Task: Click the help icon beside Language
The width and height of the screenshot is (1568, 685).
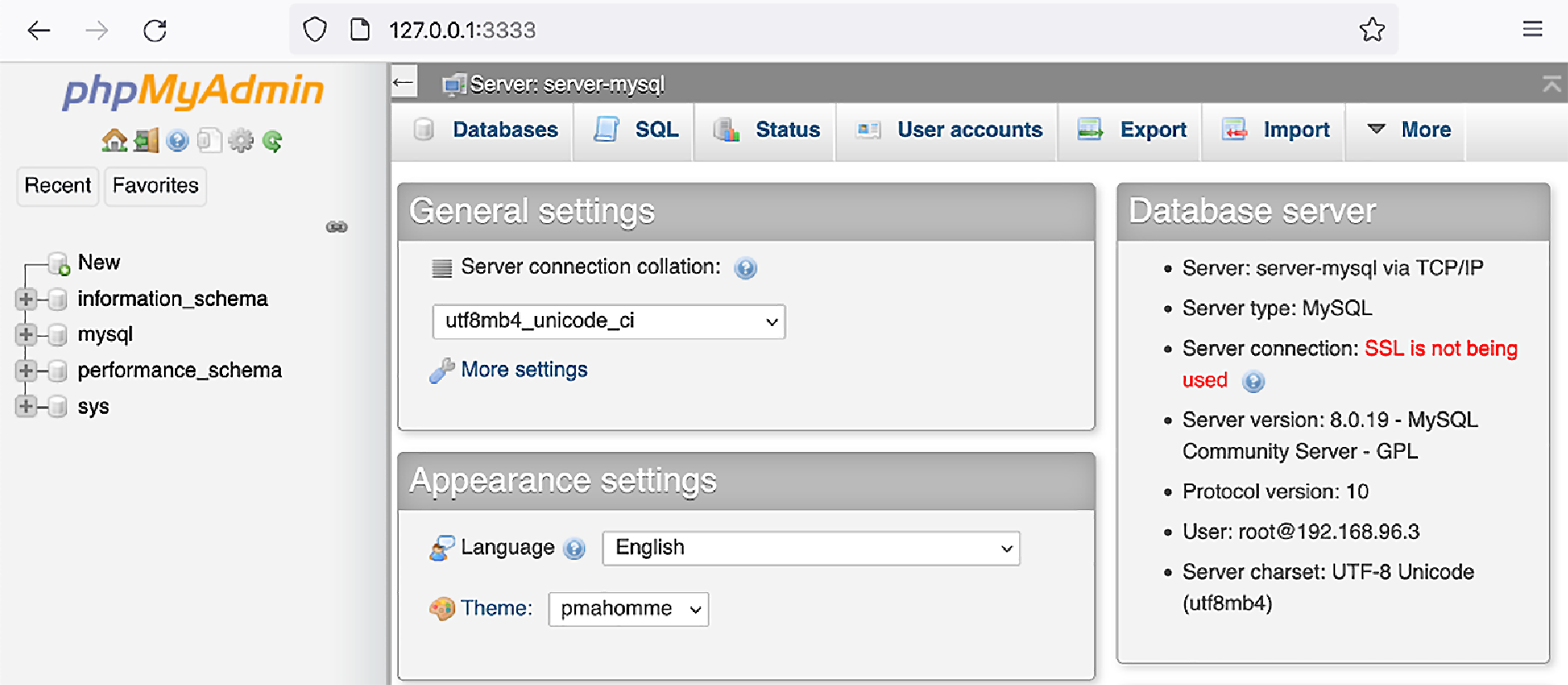Action: [574, 548]
